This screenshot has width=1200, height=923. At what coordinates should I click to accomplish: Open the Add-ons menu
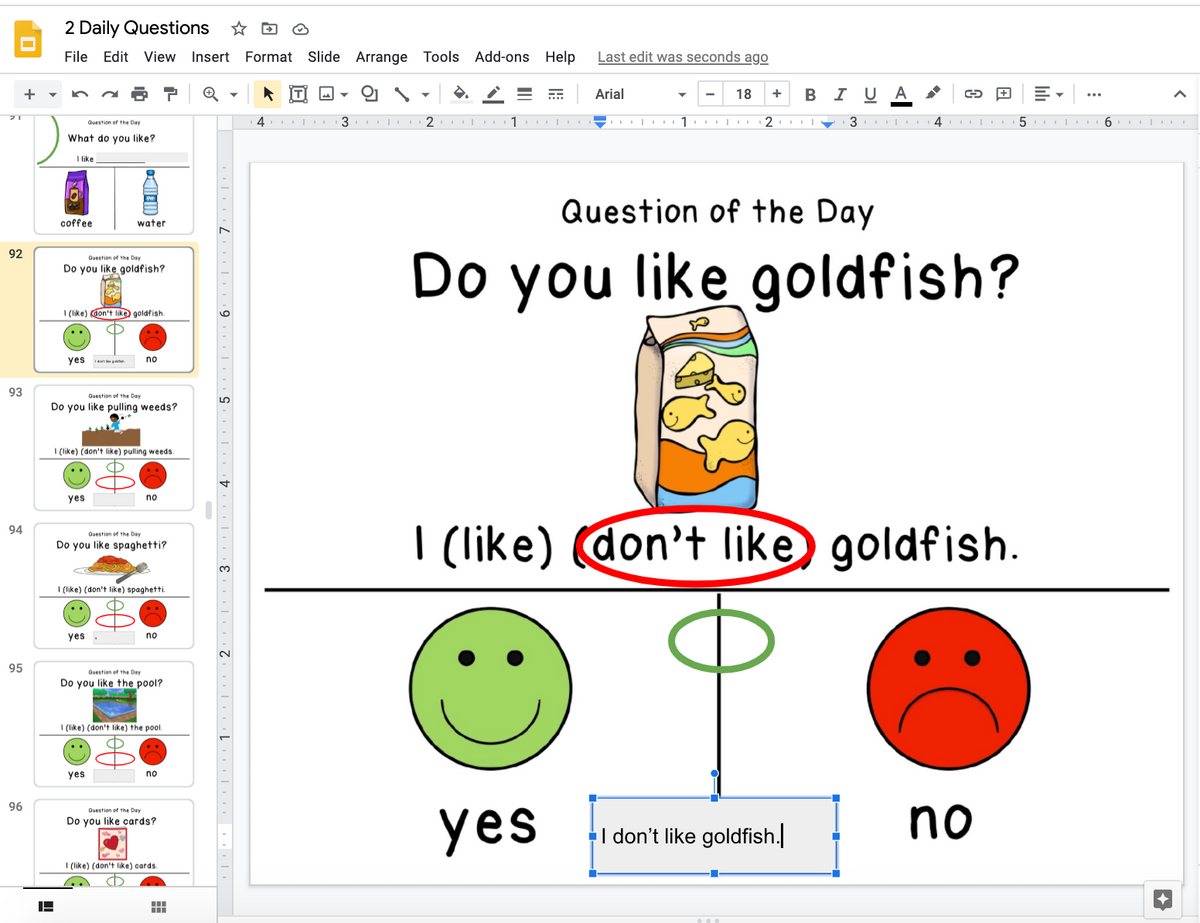(x=502, y=57)
